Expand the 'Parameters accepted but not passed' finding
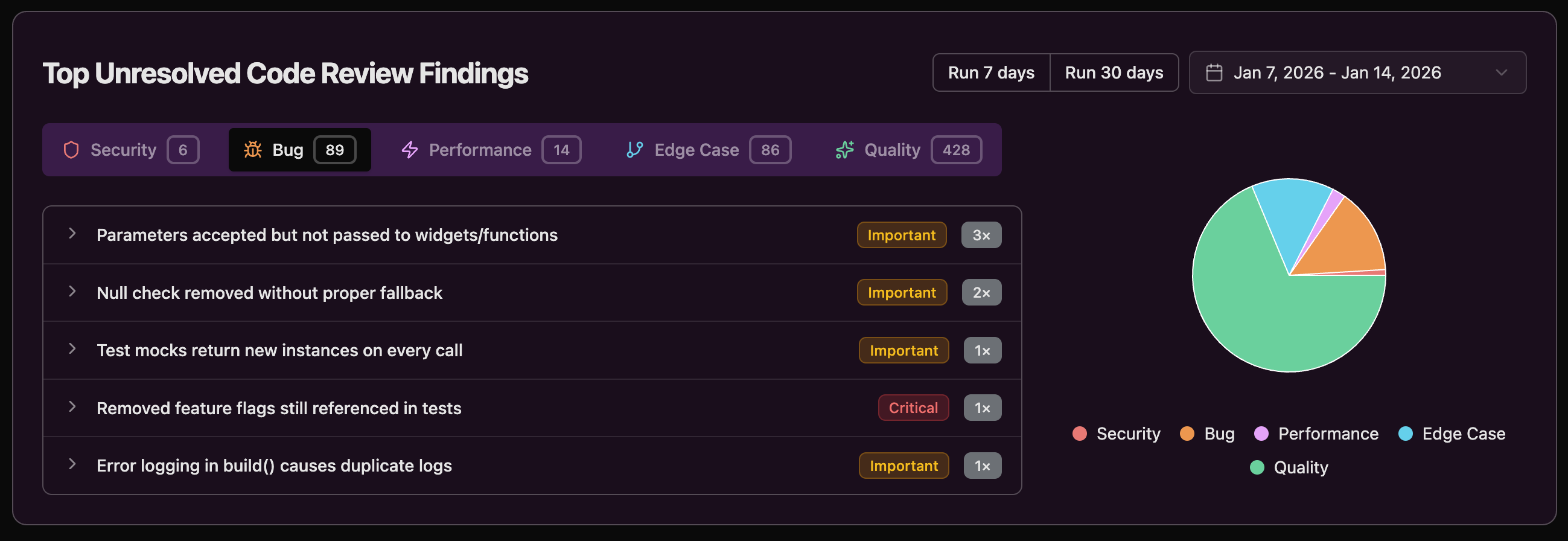 pyautogui.click(x=72, y=234)
